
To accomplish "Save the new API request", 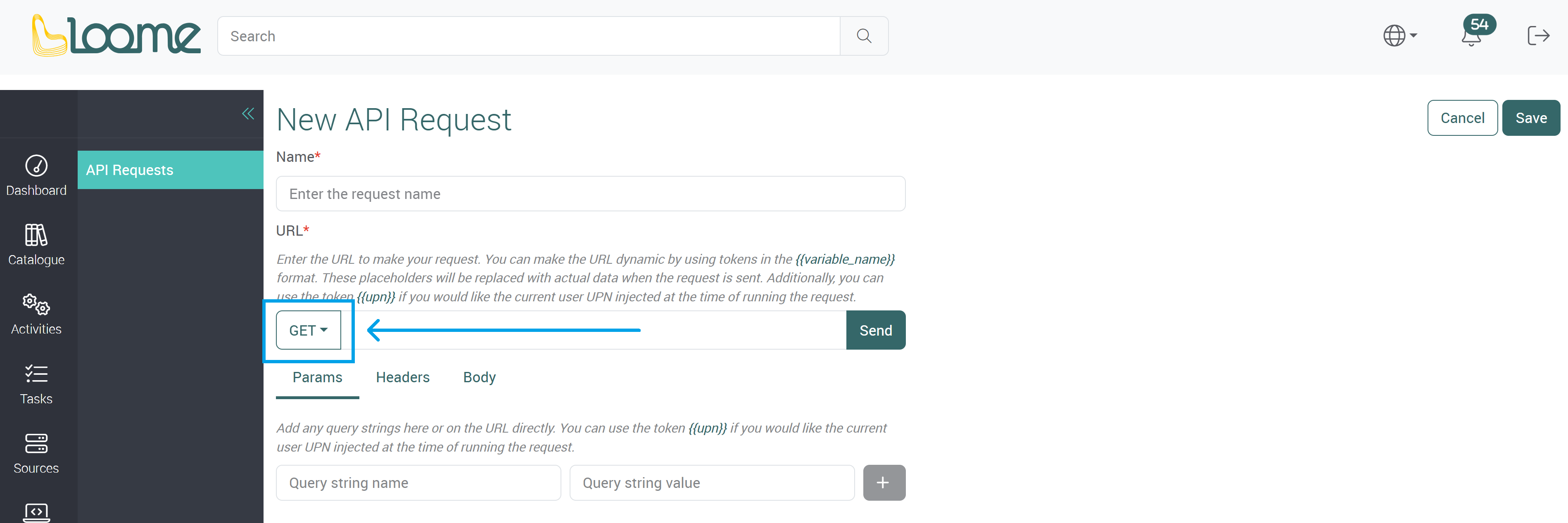I will click(x=1531, y=117).
